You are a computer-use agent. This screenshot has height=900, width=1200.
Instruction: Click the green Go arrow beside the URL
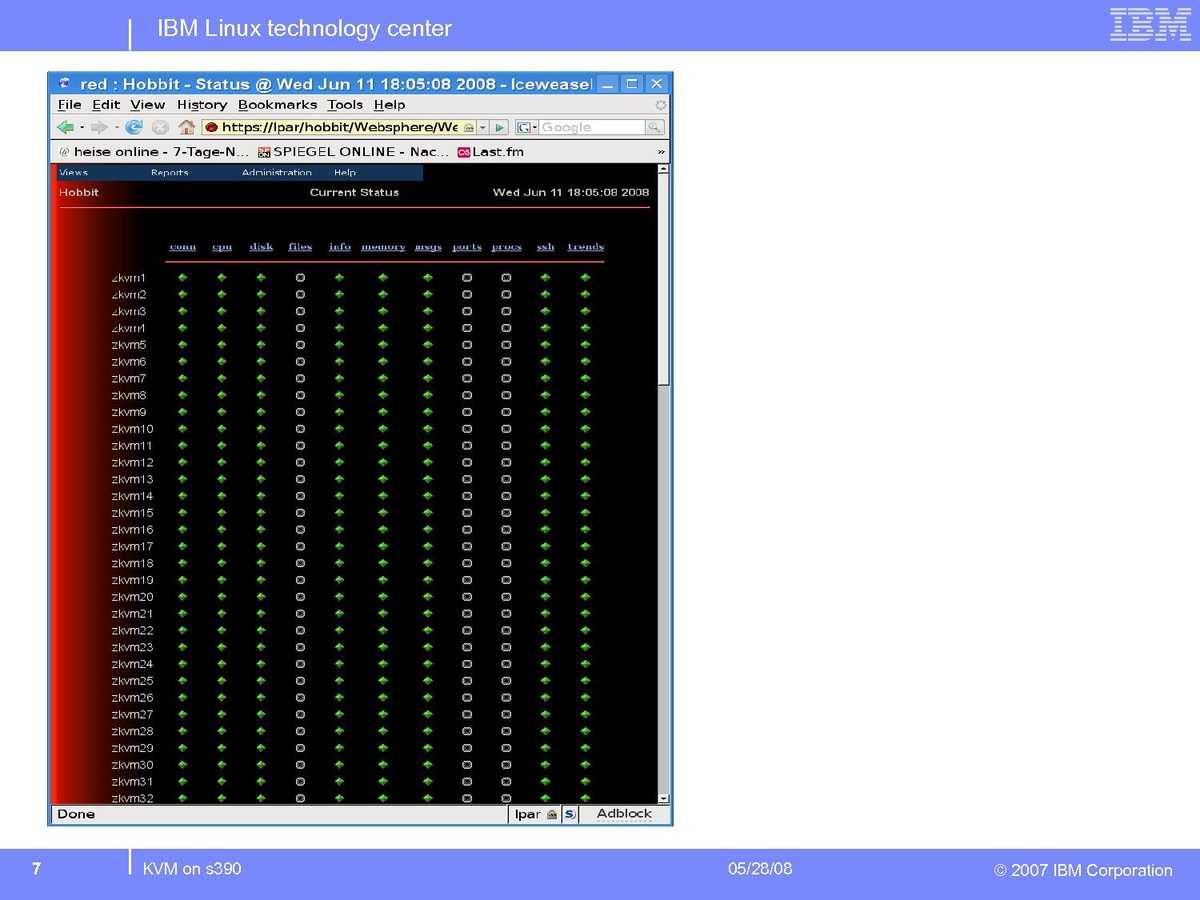(x=499, y=127)
